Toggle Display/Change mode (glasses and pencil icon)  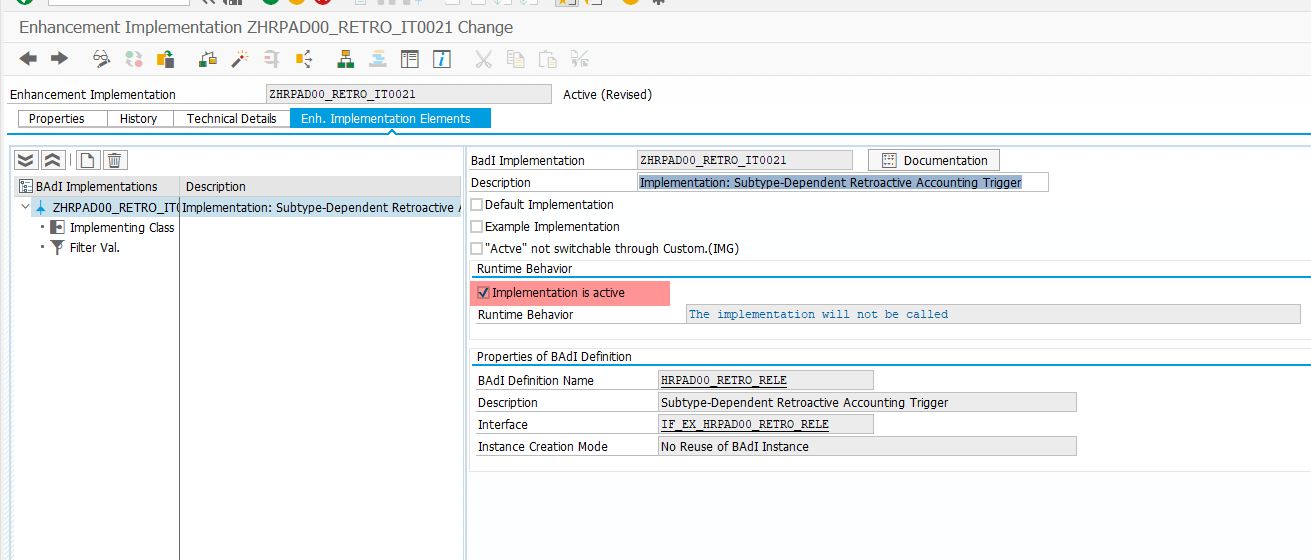coord(102,59)
